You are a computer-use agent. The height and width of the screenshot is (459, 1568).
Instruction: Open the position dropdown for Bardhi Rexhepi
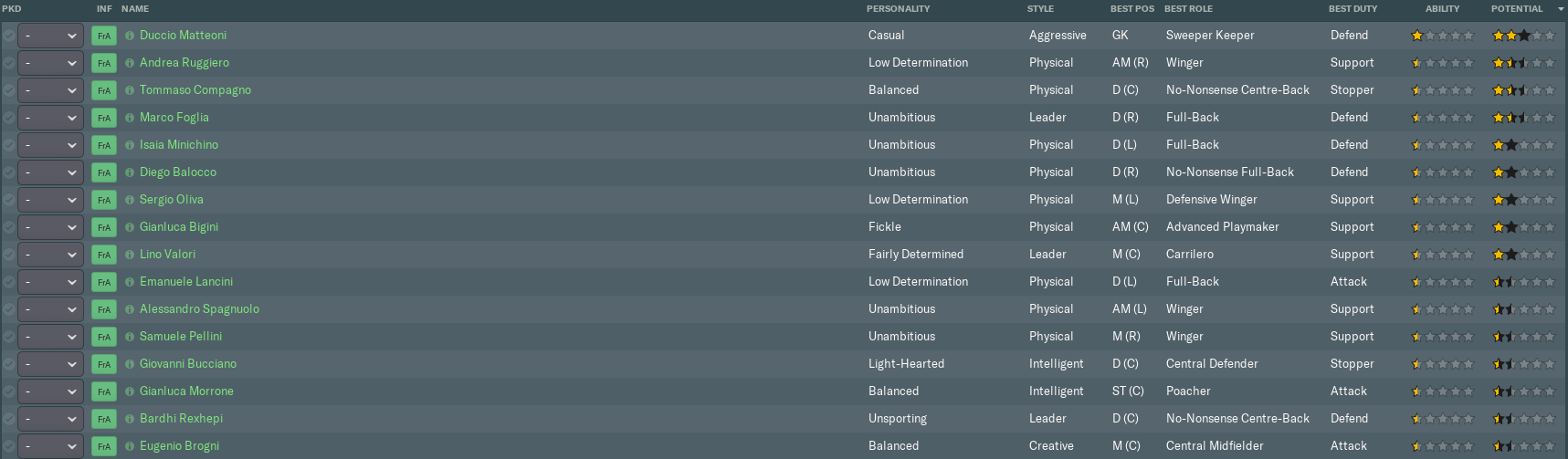tap(50, 419)
